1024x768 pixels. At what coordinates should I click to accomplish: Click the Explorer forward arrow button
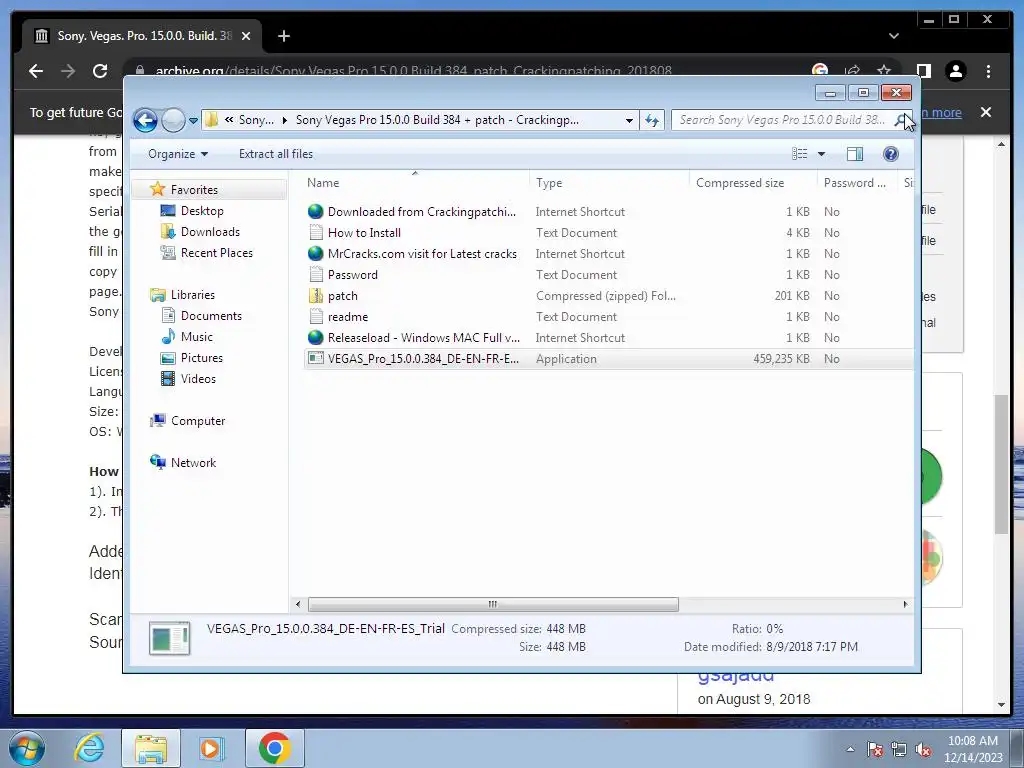(x=173, y=120)
